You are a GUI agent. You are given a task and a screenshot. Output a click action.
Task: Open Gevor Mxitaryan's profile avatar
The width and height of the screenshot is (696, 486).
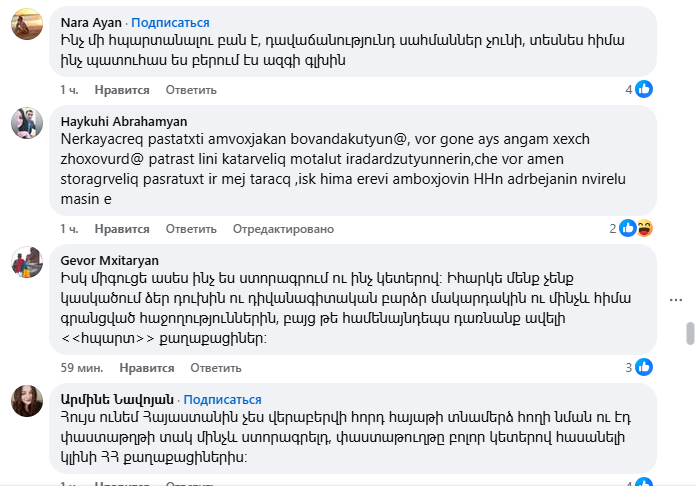25,263
